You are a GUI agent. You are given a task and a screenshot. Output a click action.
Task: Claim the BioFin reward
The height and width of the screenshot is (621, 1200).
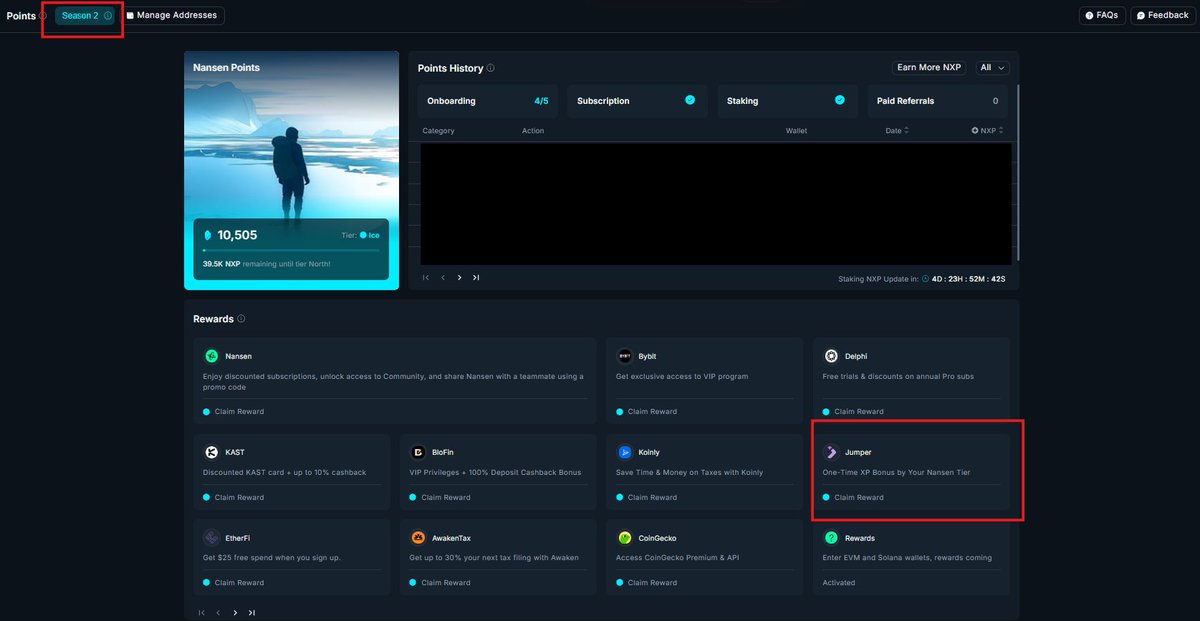(440, 497)
